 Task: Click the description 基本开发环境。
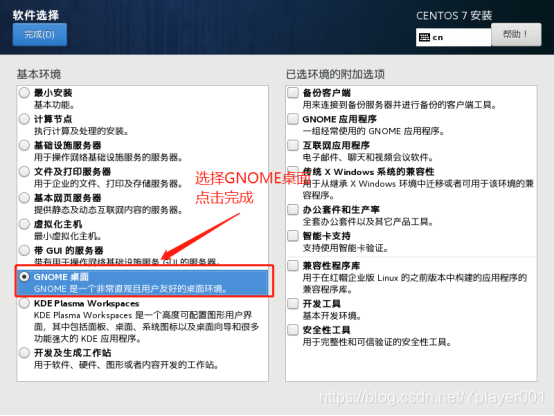[332, 316]
